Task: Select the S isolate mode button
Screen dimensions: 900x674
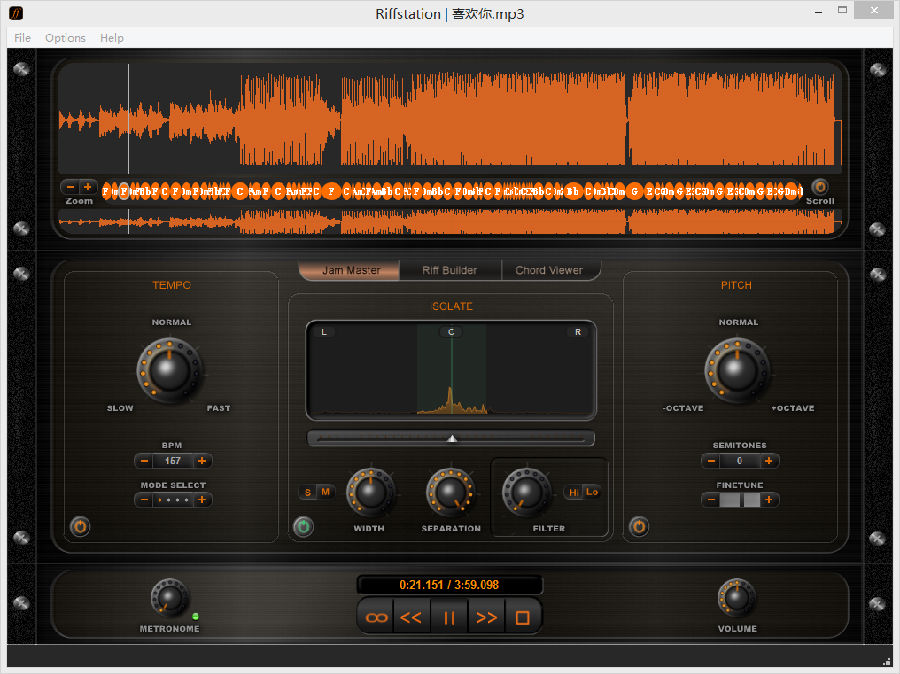Action: coord(308,492)
